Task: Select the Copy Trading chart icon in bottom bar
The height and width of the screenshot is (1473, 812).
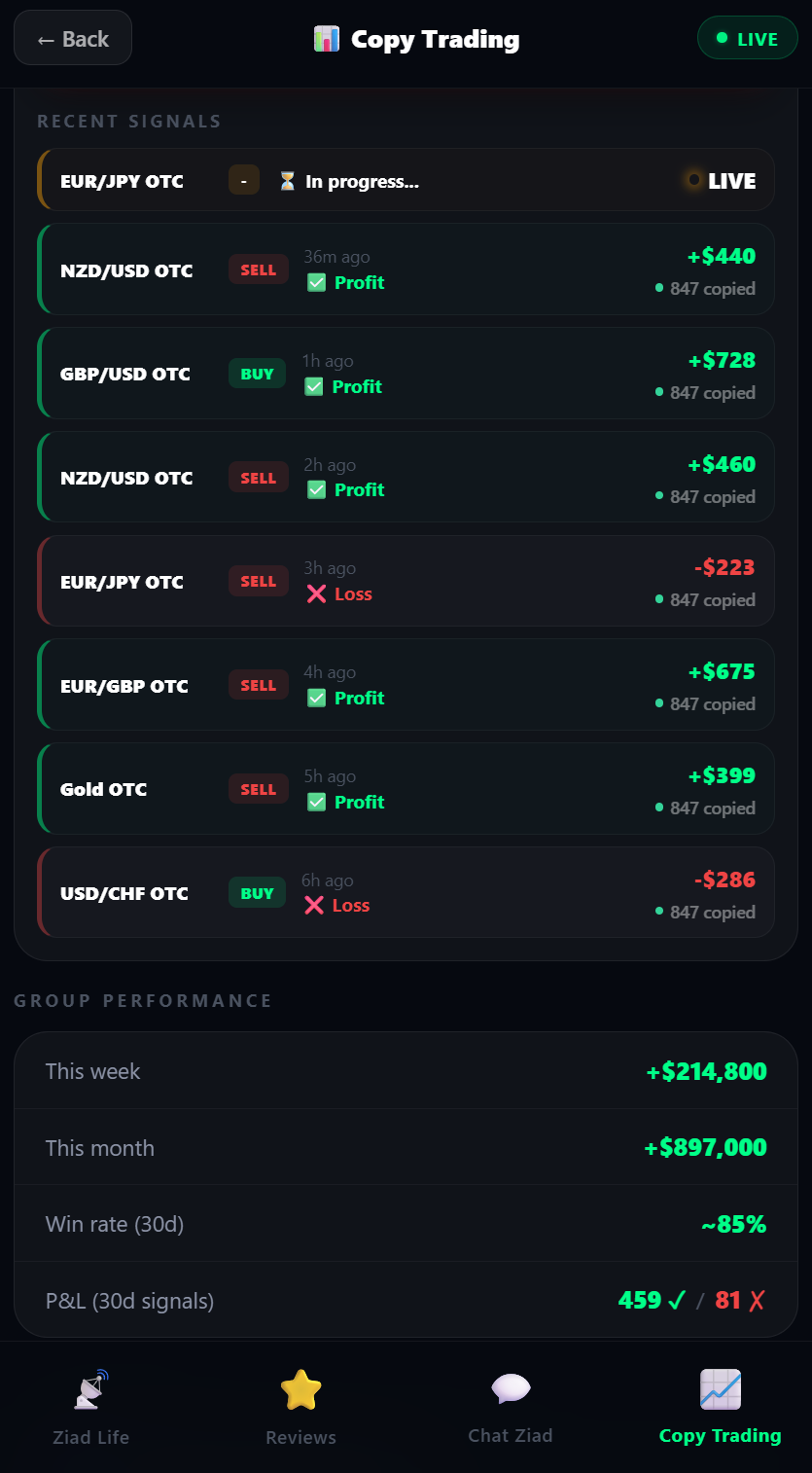Action: [x=721, y=1388]
